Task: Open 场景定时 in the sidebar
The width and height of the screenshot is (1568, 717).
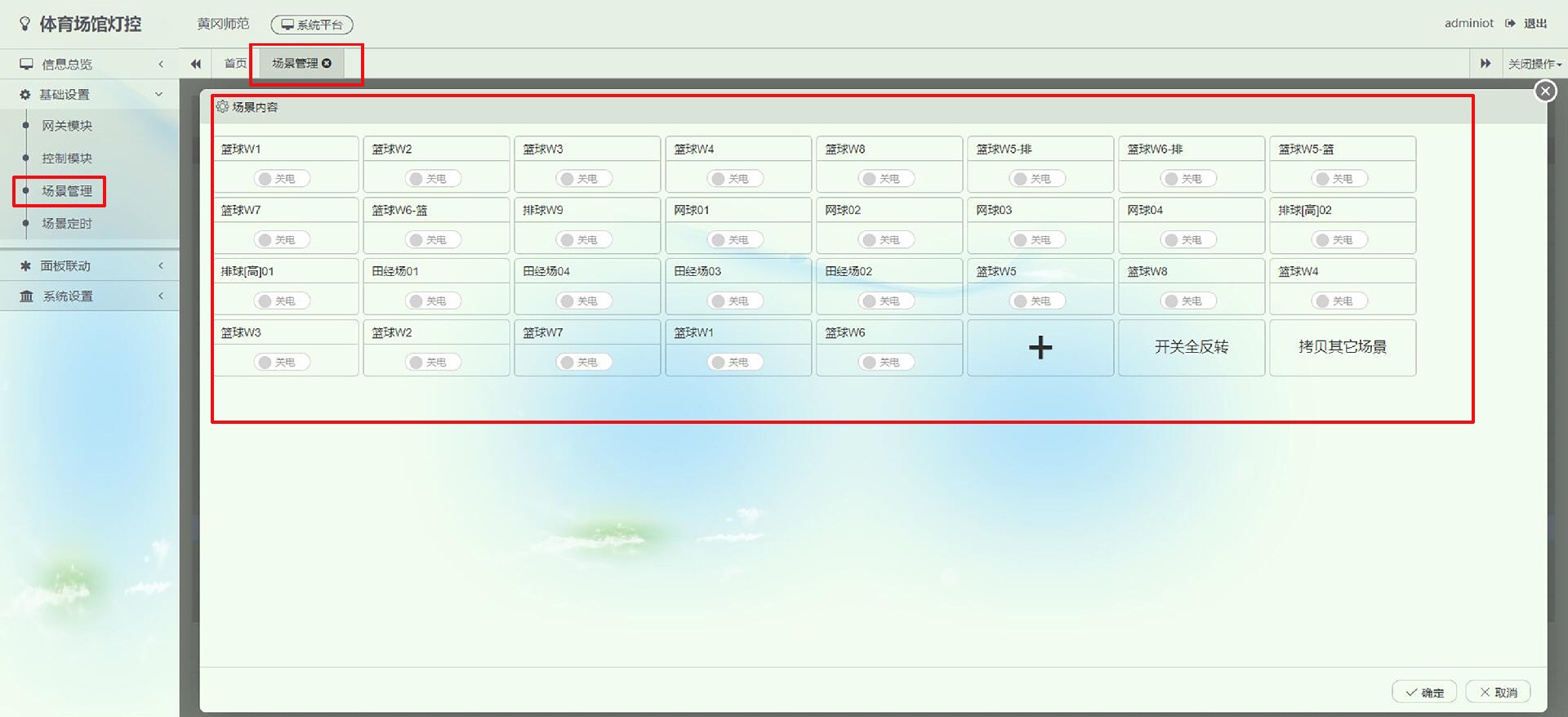Action: click(x=67, y=224)
